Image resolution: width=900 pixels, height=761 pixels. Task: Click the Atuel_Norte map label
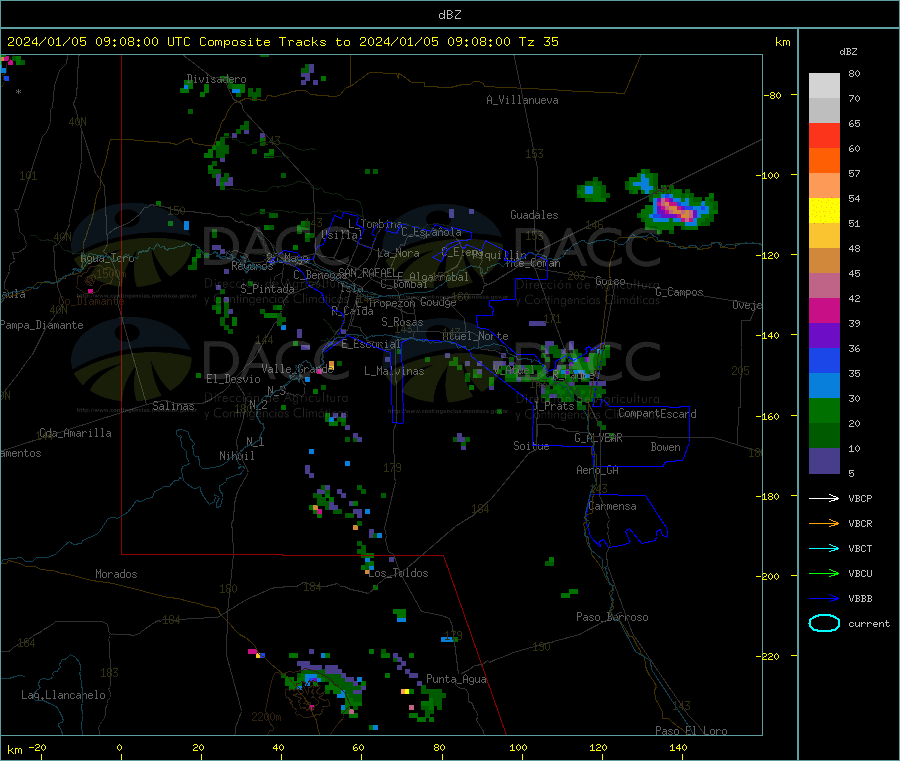point(475,336)
